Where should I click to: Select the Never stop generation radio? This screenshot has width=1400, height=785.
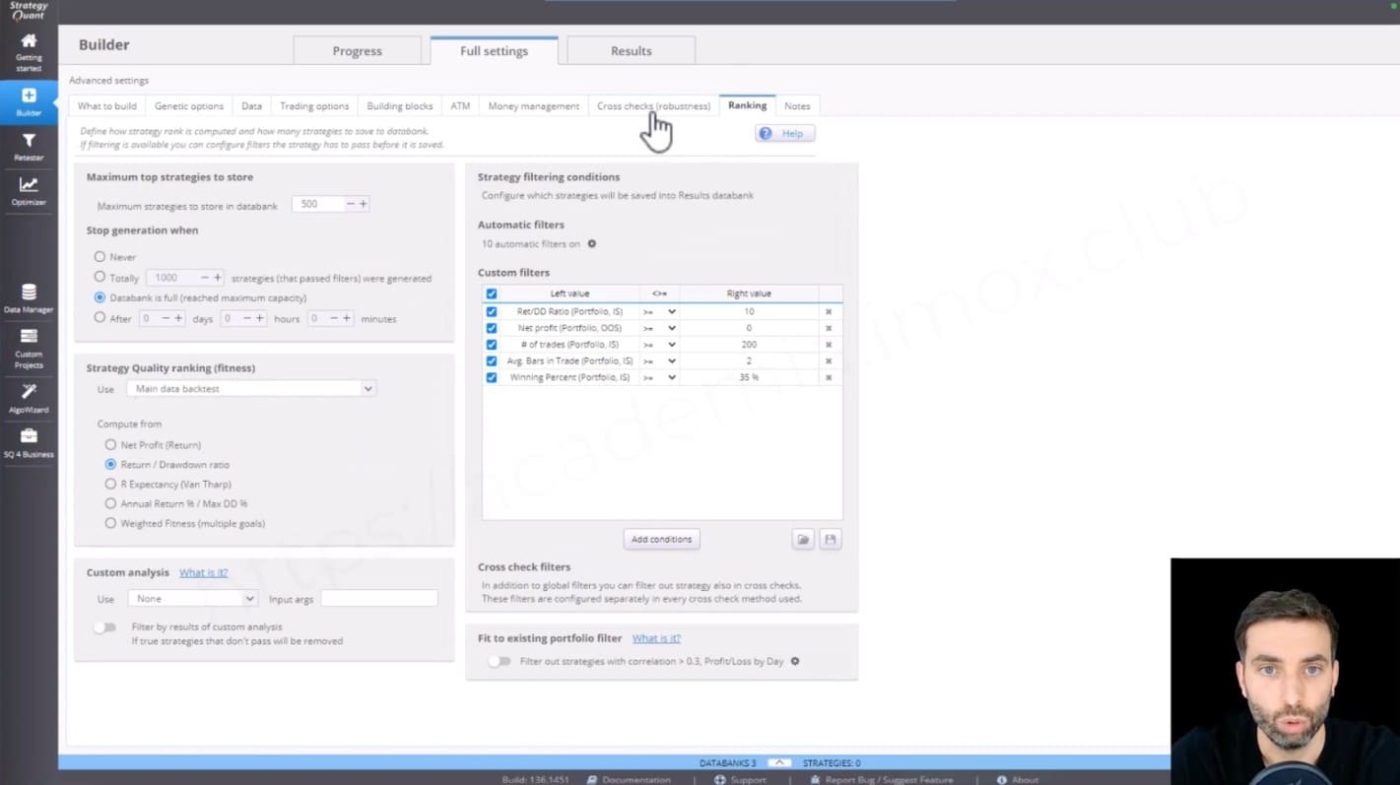click(x=99, y=257)
